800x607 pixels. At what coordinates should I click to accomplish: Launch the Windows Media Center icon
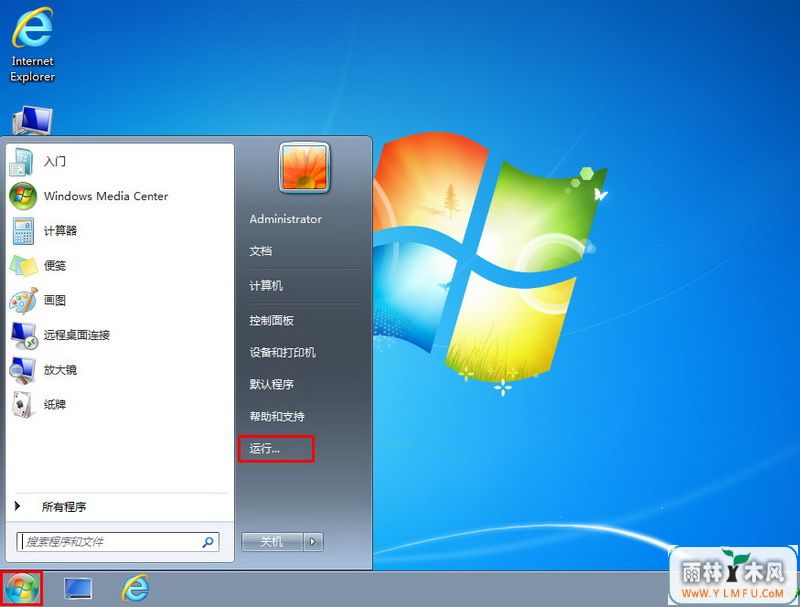click(x=23, y=196)
